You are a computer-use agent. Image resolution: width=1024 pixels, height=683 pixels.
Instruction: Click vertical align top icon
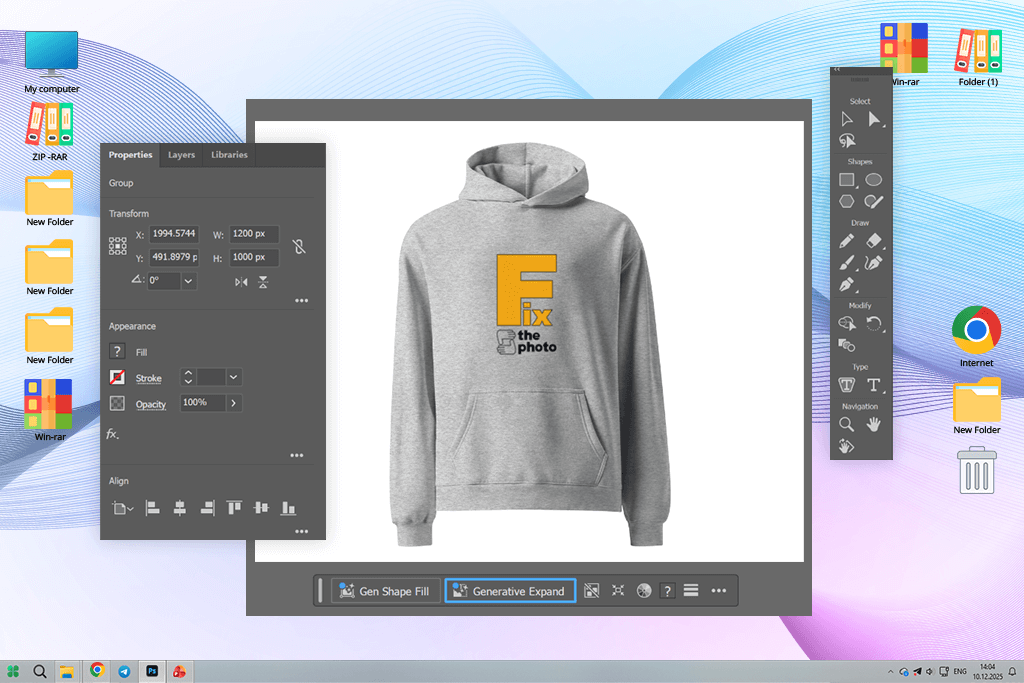234,508
